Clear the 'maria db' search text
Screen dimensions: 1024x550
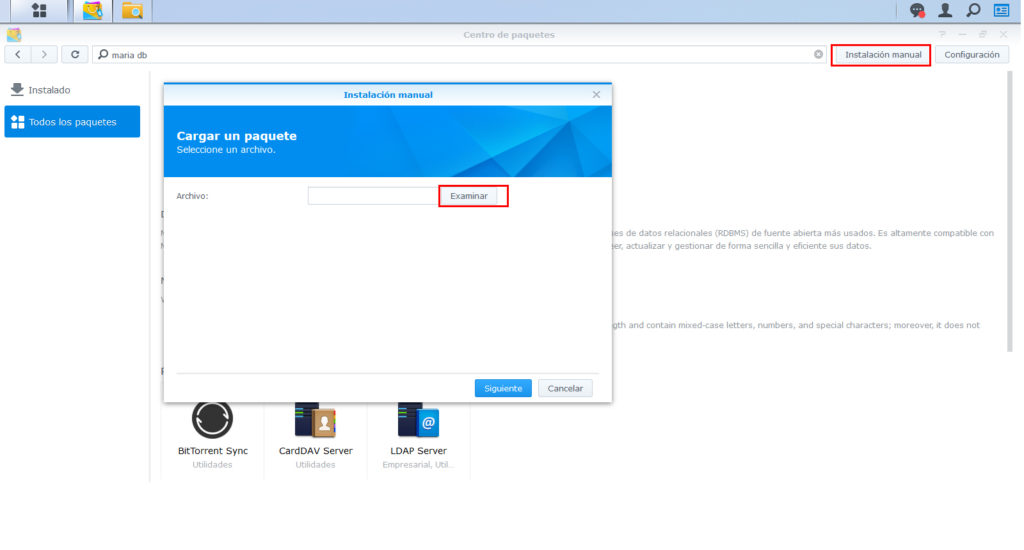tap(818, 55)
